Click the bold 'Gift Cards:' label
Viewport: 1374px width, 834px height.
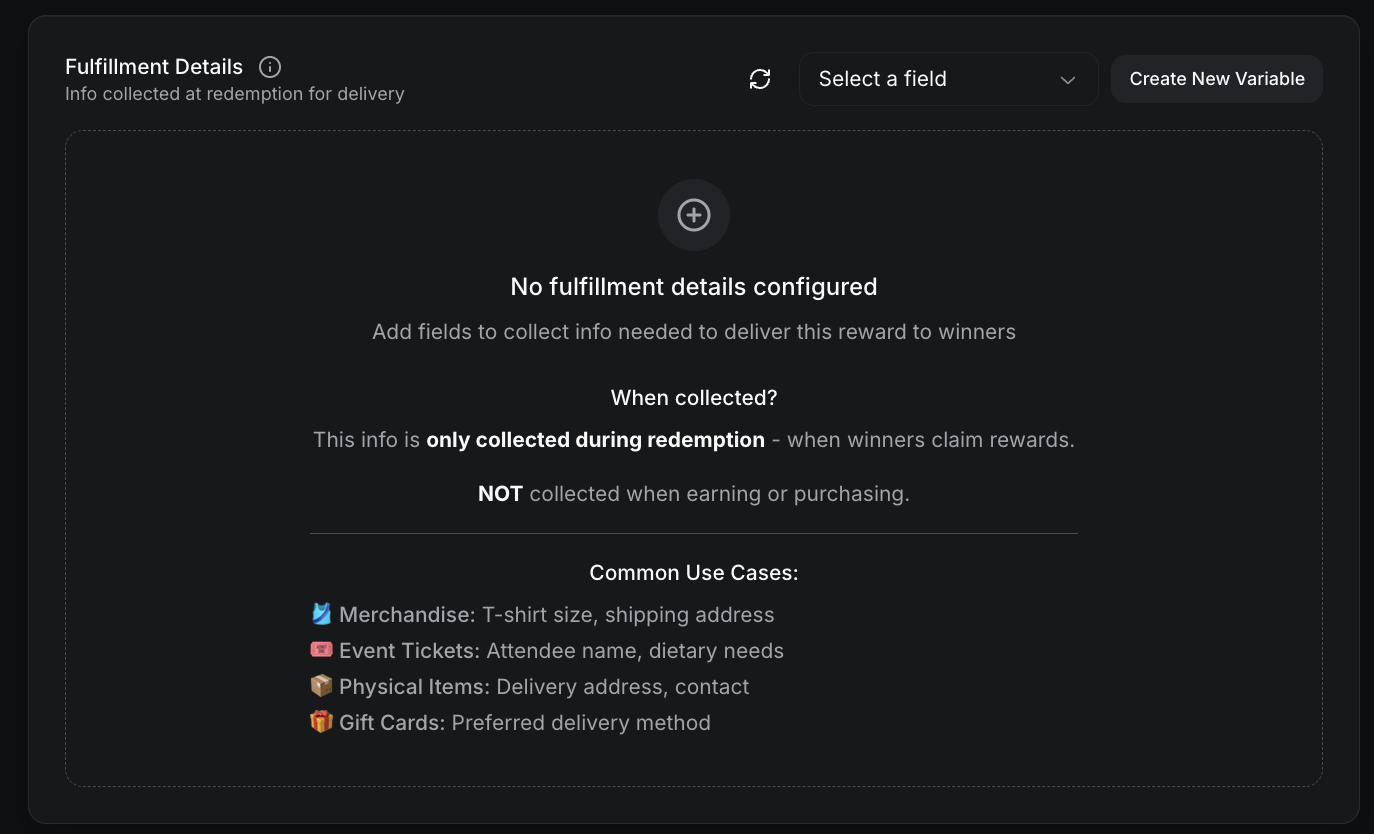click(392, 723)
